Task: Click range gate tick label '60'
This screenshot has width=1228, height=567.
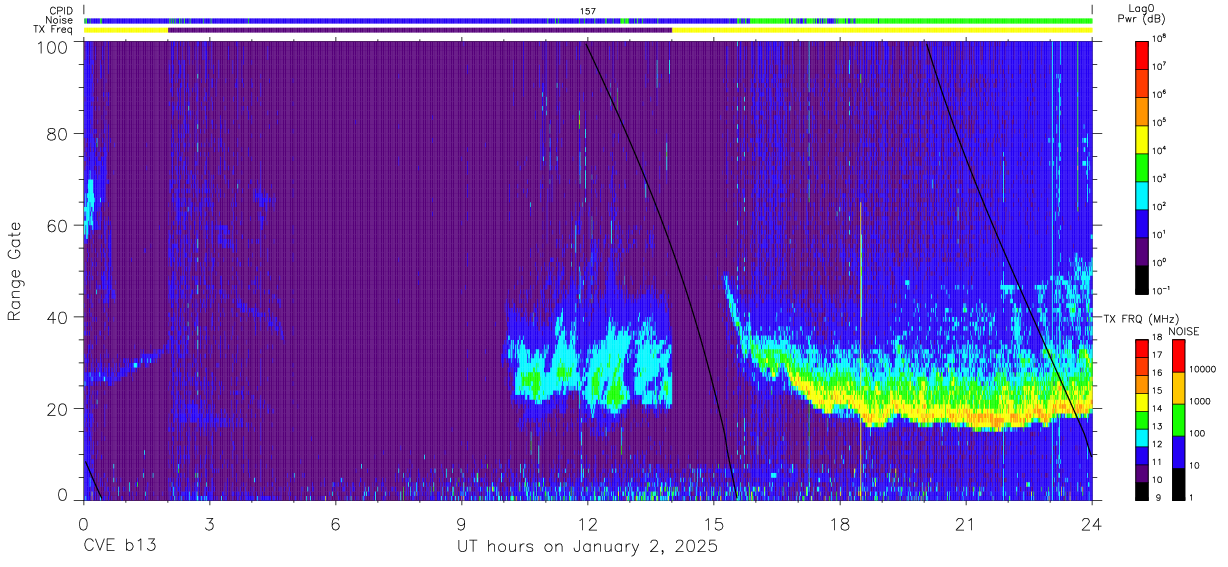Action: pyautogui.click(x=59, y=226)
